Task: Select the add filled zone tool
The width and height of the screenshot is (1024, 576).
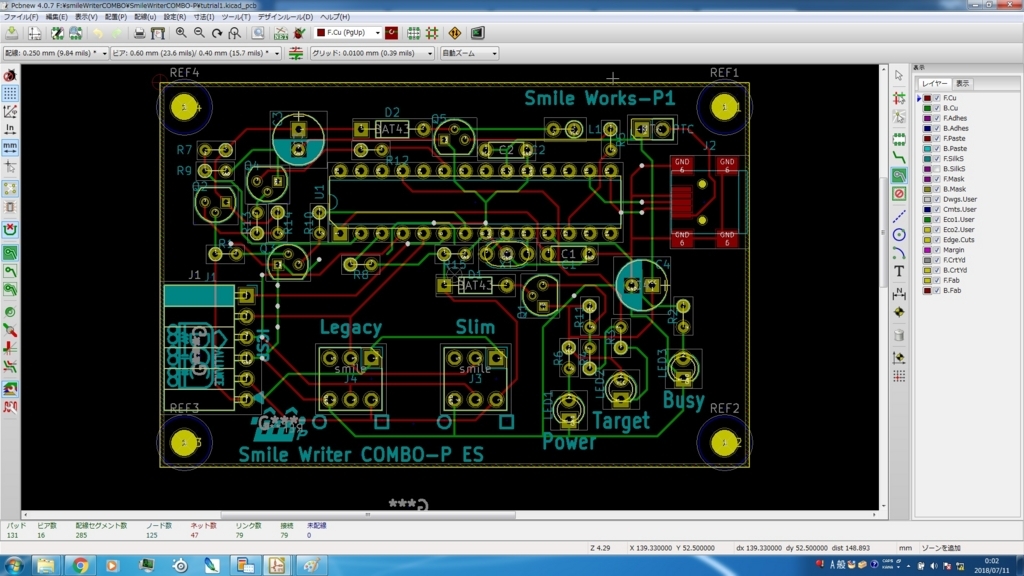Action: coord(899,175)
